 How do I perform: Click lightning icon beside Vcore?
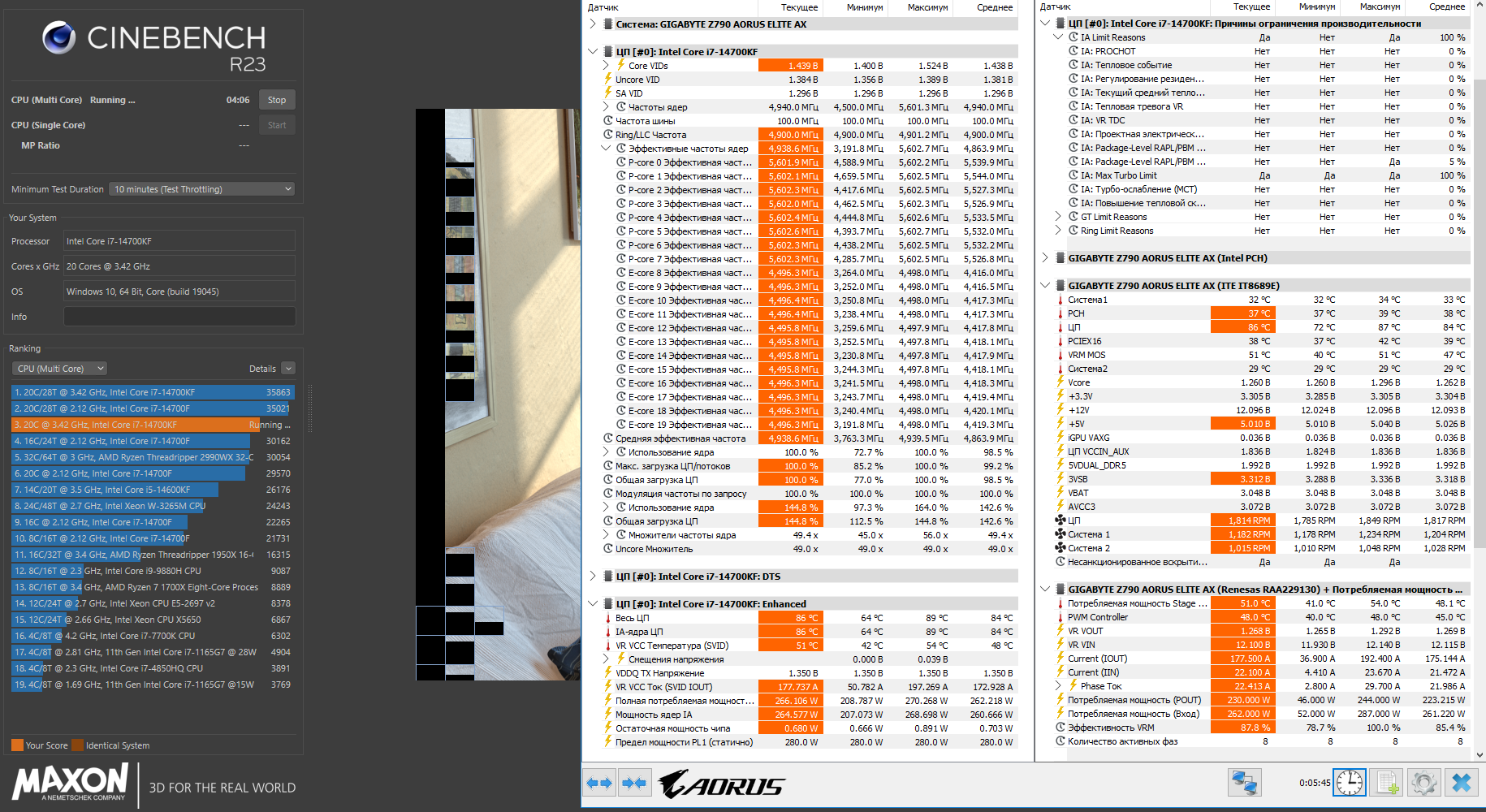(1060, 382)
